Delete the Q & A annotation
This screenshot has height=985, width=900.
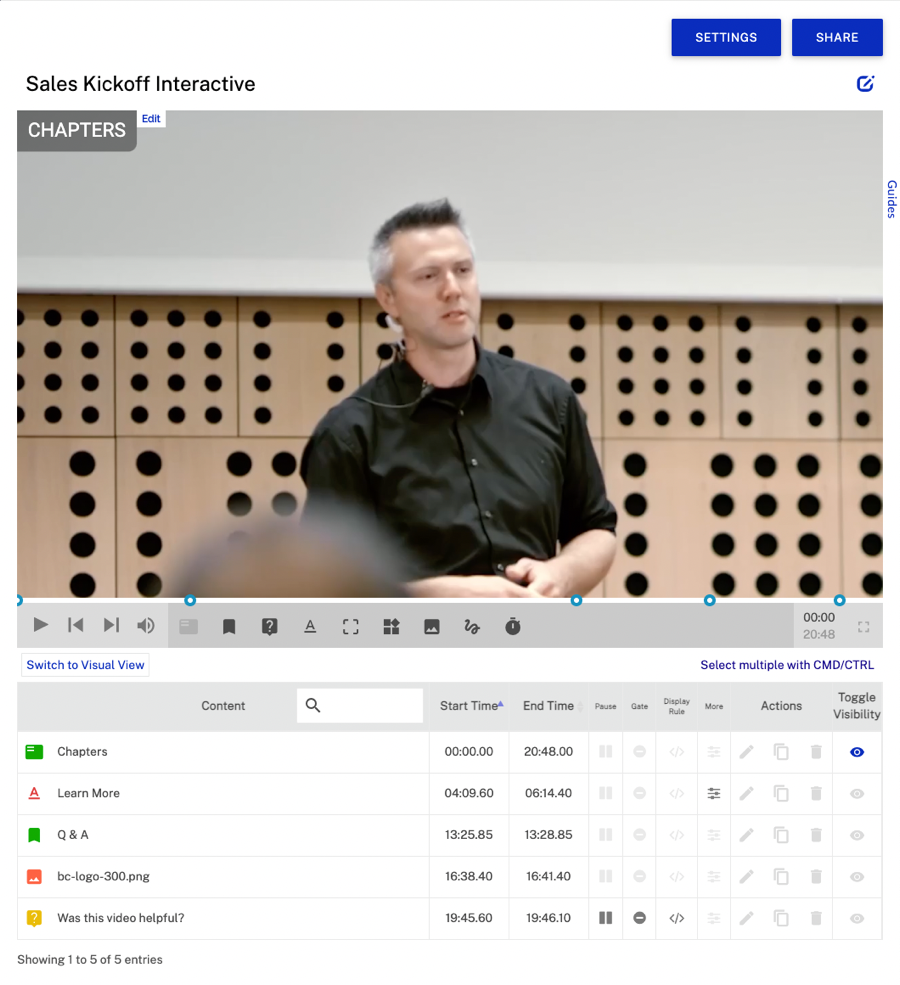[816, 835]
